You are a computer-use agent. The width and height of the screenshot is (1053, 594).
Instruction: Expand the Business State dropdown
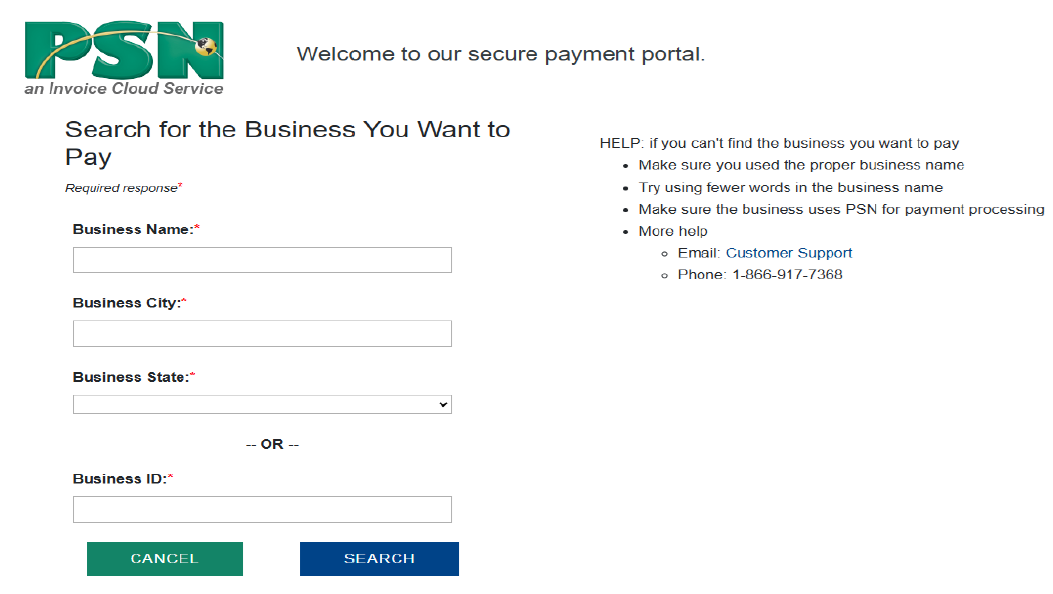click(262, 405)
